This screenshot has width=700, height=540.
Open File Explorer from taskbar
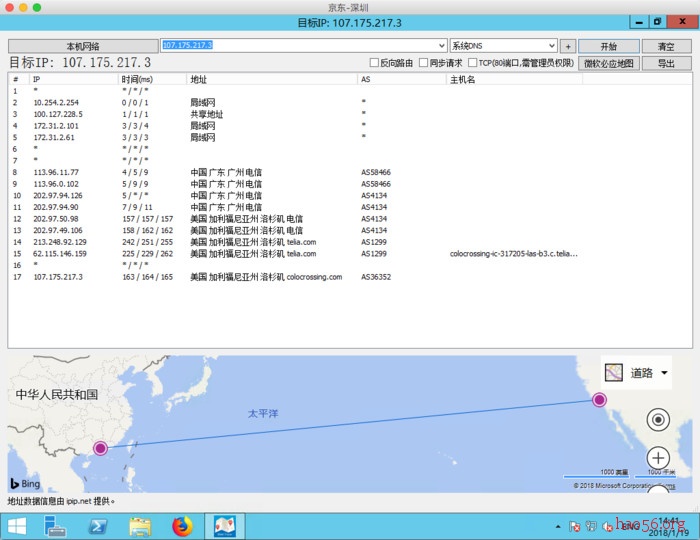[140, 527]
